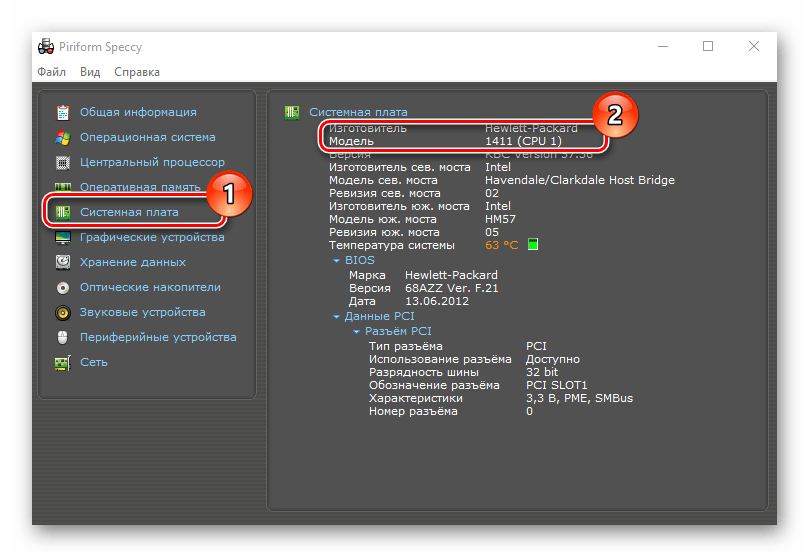Image resolution: width=809 pixels, height=557 pixels.
Task: Open the Хранение данных disk icon
Action: pyautogui.click(x=63, y=262)
